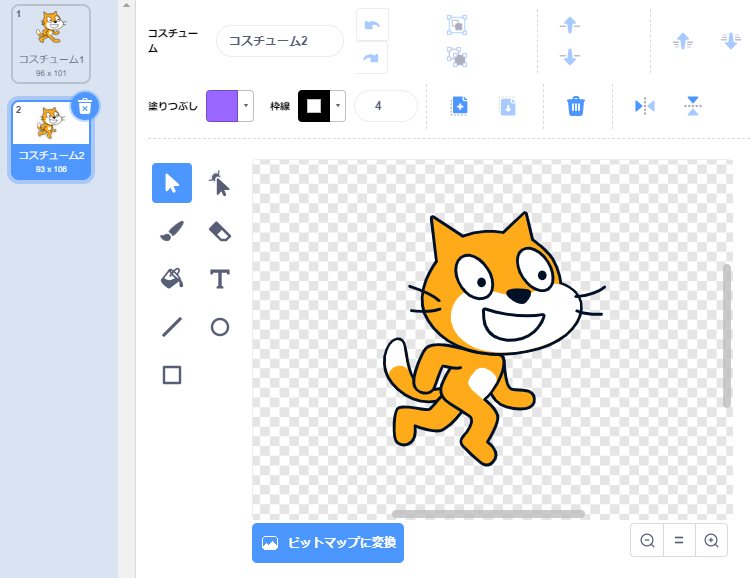
Task: Select the Line tool
Action: point(172,327)
